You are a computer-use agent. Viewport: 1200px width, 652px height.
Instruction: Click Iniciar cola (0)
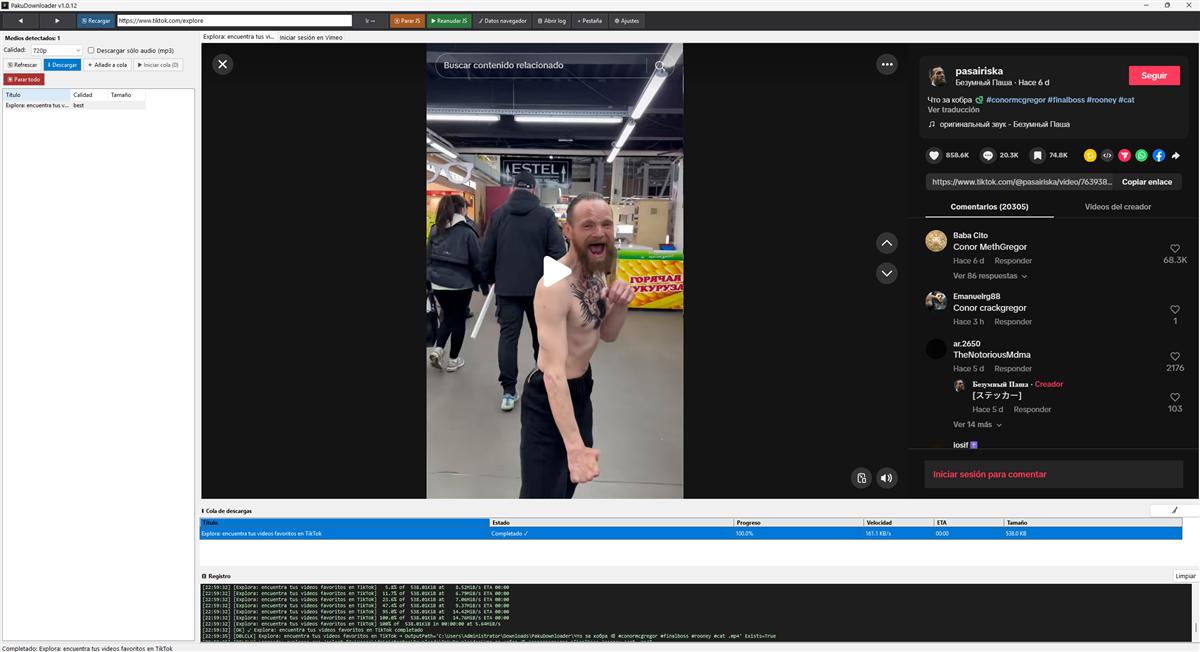(x=158, y=65)
